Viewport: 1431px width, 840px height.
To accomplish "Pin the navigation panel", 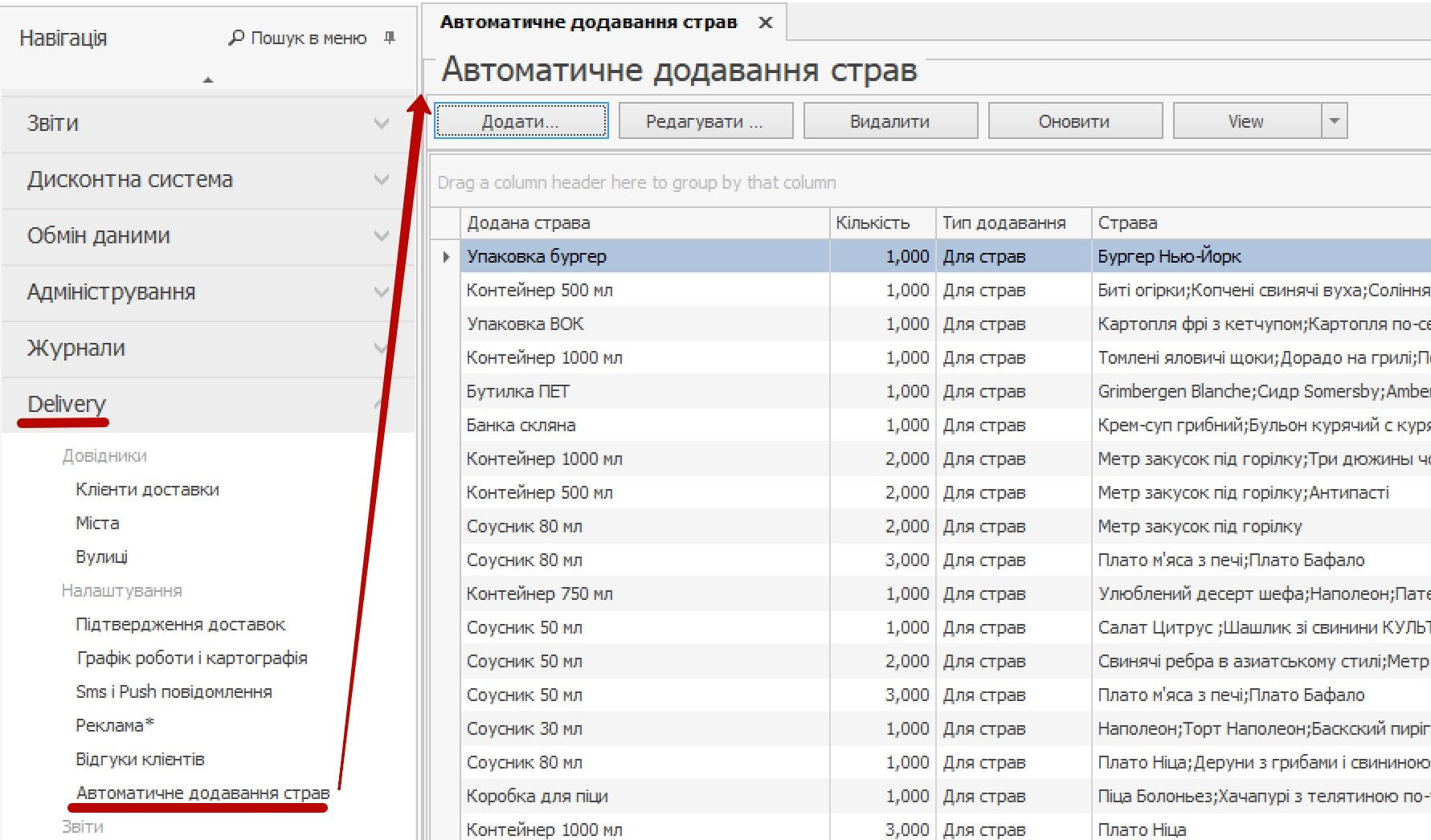I will (x=390, y=38).
